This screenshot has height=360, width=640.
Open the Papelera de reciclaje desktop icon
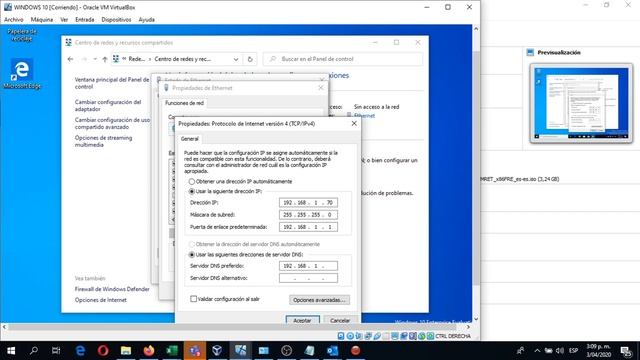[22, 35]
